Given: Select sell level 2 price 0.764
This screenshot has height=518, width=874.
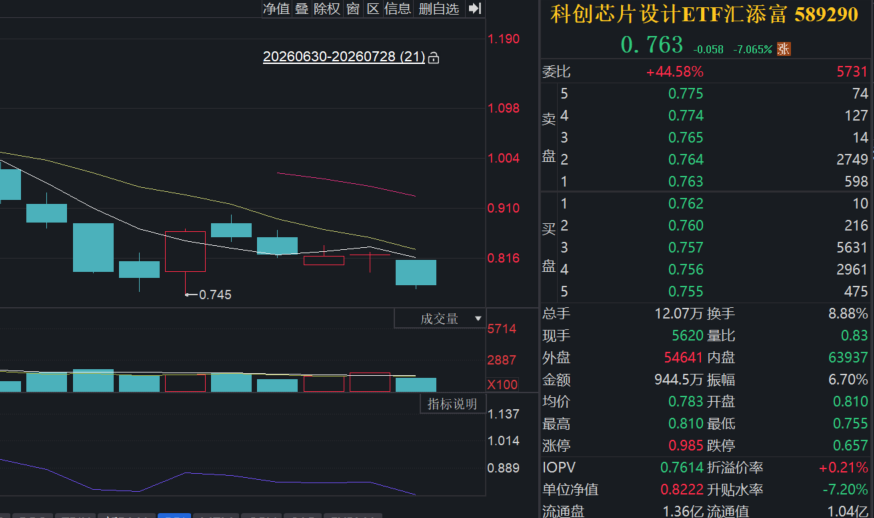Looking at the screenshot, I should tap(686, 159).
